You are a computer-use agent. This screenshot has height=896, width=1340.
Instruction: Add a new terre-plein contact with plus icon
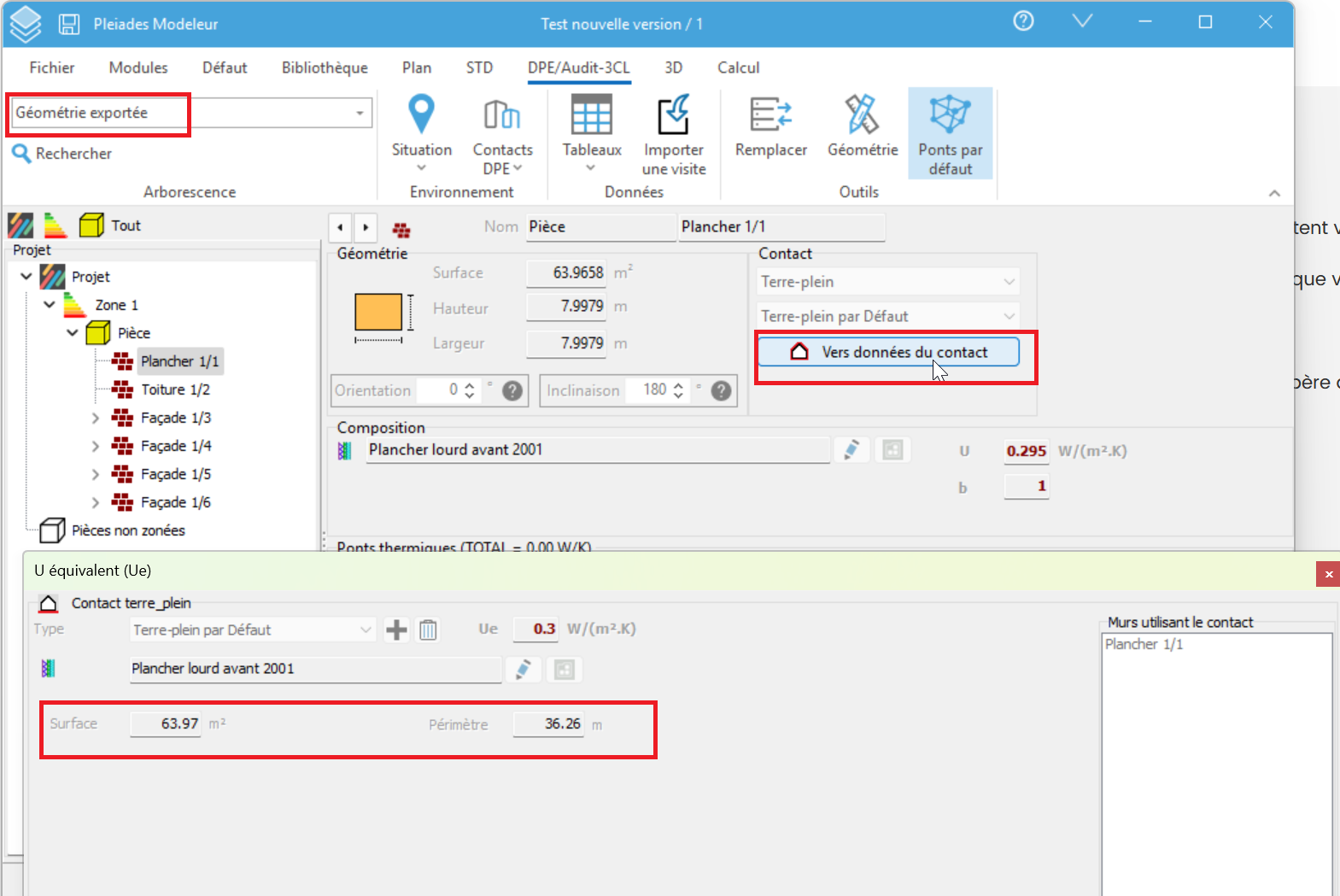click(396, 630)
